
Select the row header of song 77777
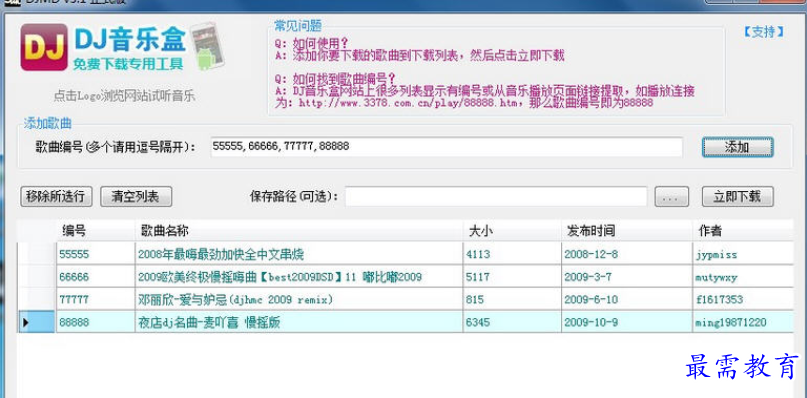point(37,299)
